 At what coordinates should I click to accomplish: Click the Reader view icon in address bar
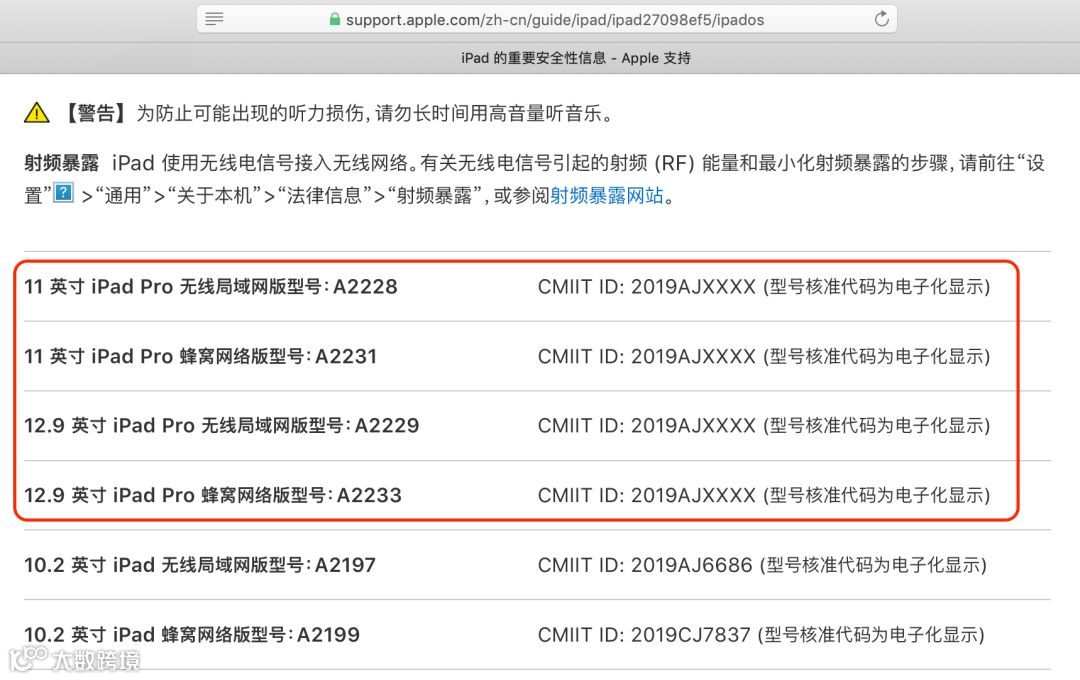tap(214, 19)
